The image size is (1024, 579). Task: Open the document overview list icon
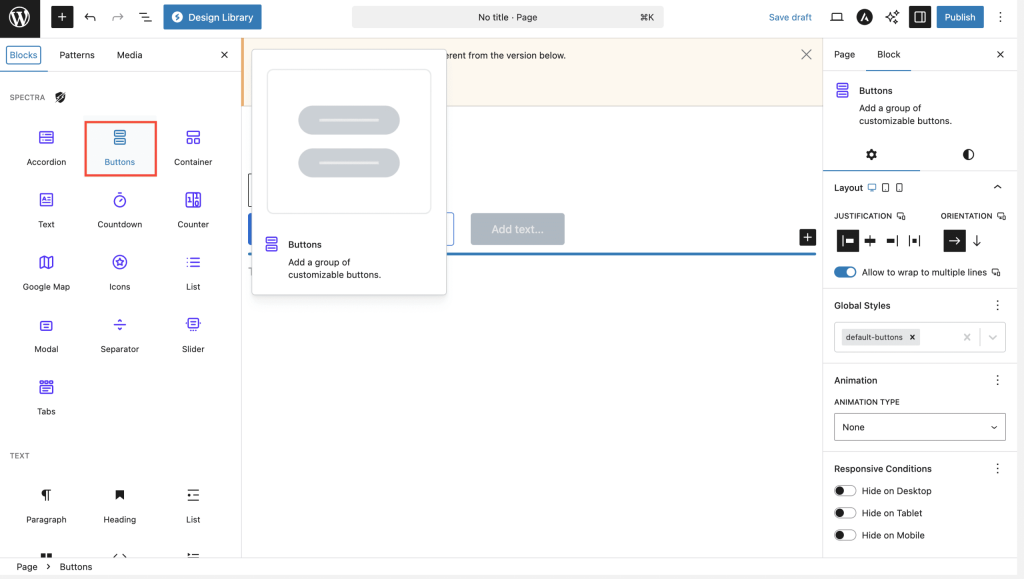pyautogui.click(x=145, y=17)
